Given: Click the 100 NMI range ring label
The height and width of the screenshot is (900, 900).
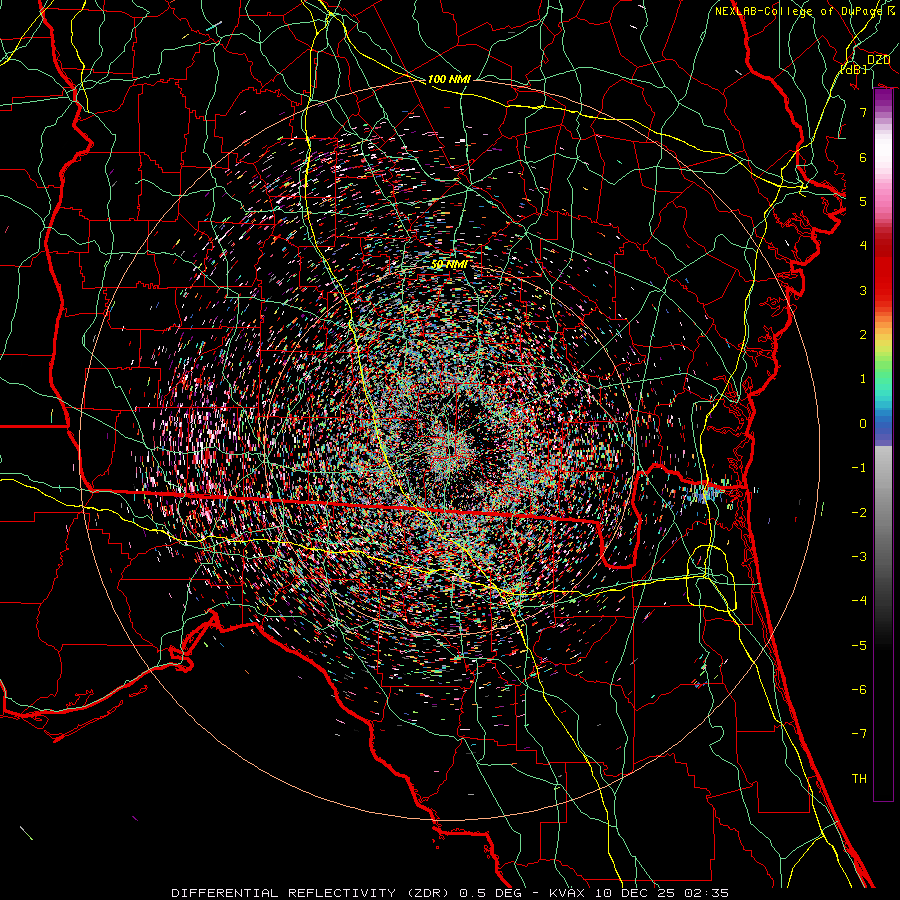Looking at the screenshot, I should (449, 79).
